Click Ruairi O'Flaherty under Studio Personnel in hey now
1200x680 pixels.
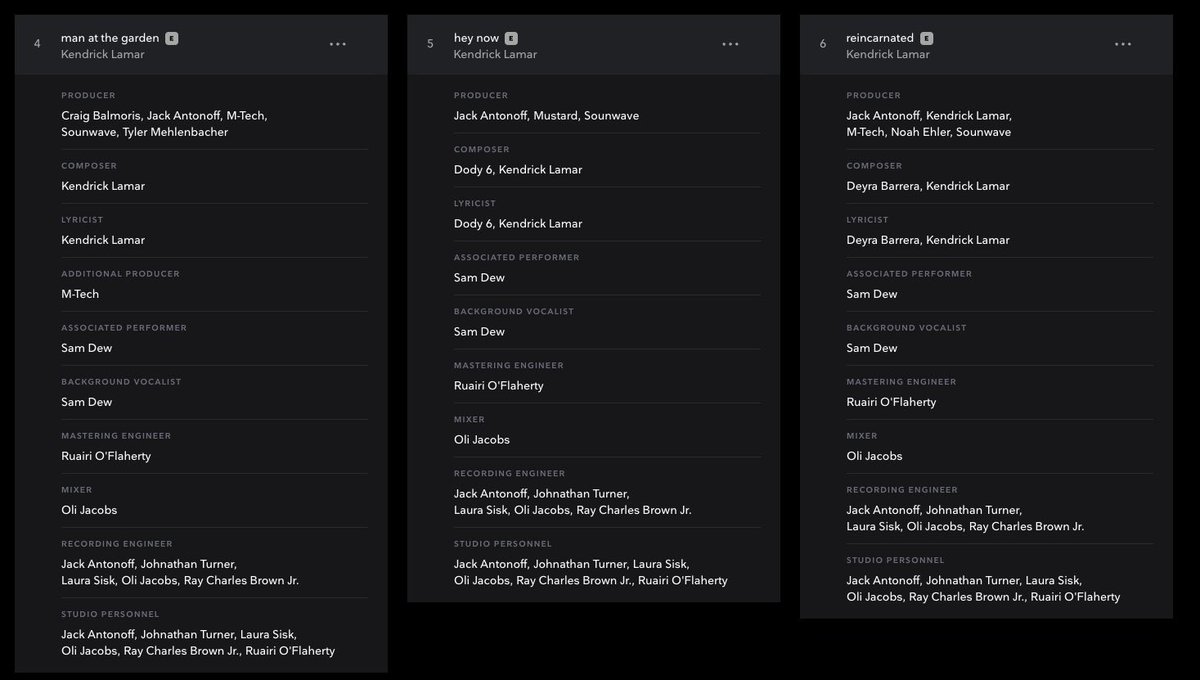[683, 581]
